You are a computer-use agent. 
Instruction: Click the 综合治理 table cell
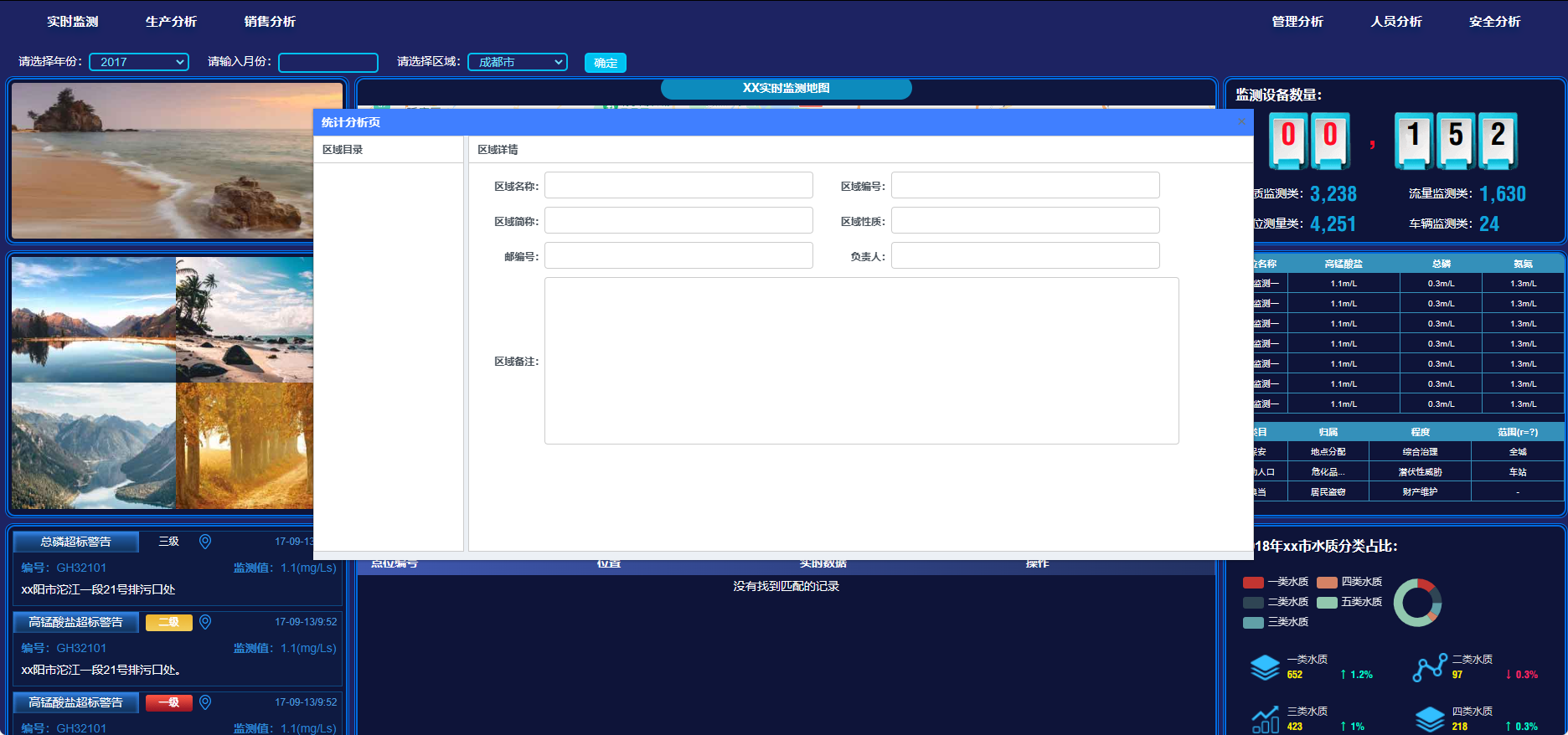point(1420,452)
